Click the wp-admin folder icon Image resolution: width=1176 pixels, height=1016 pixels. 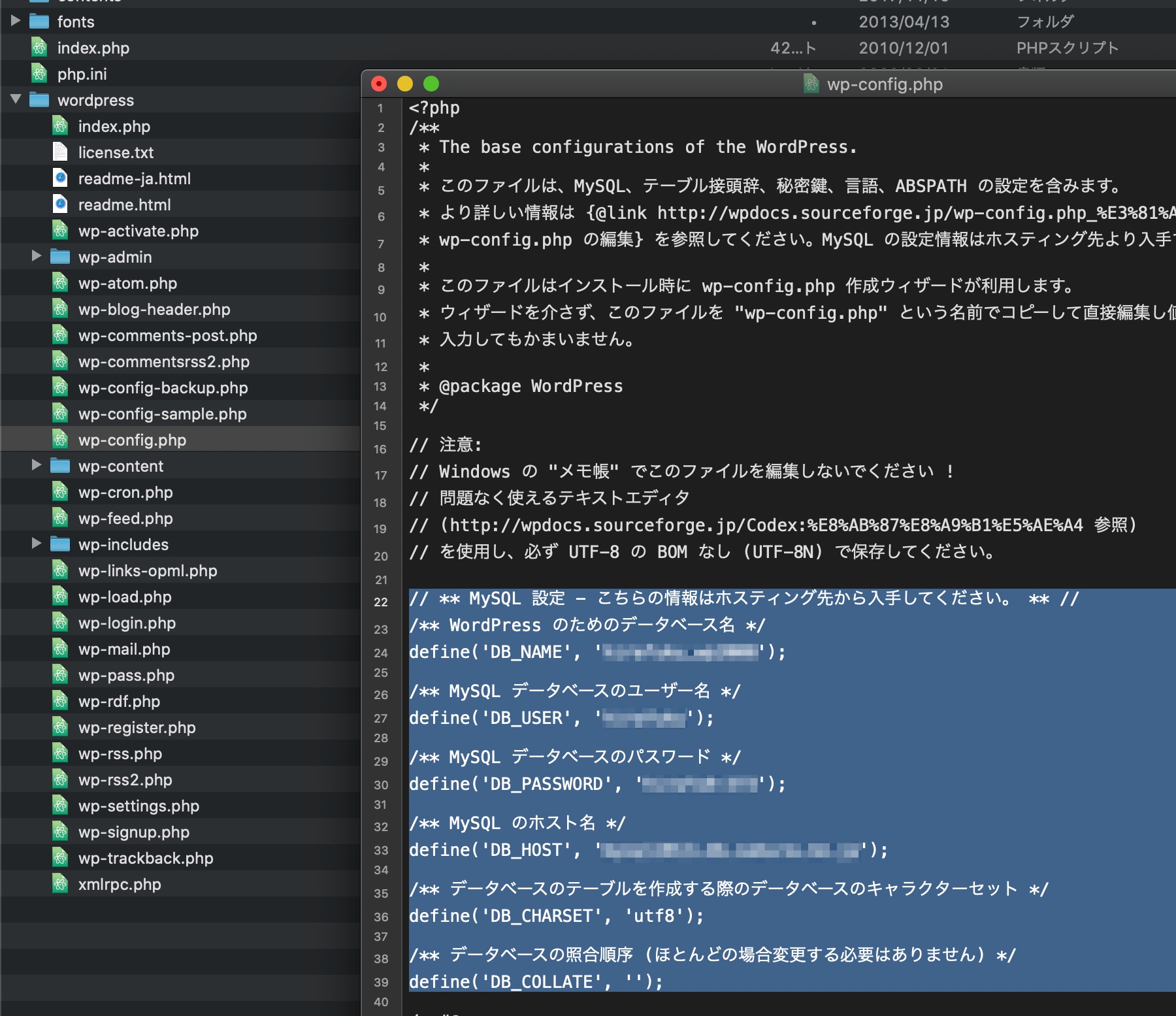tap(61, 257)
